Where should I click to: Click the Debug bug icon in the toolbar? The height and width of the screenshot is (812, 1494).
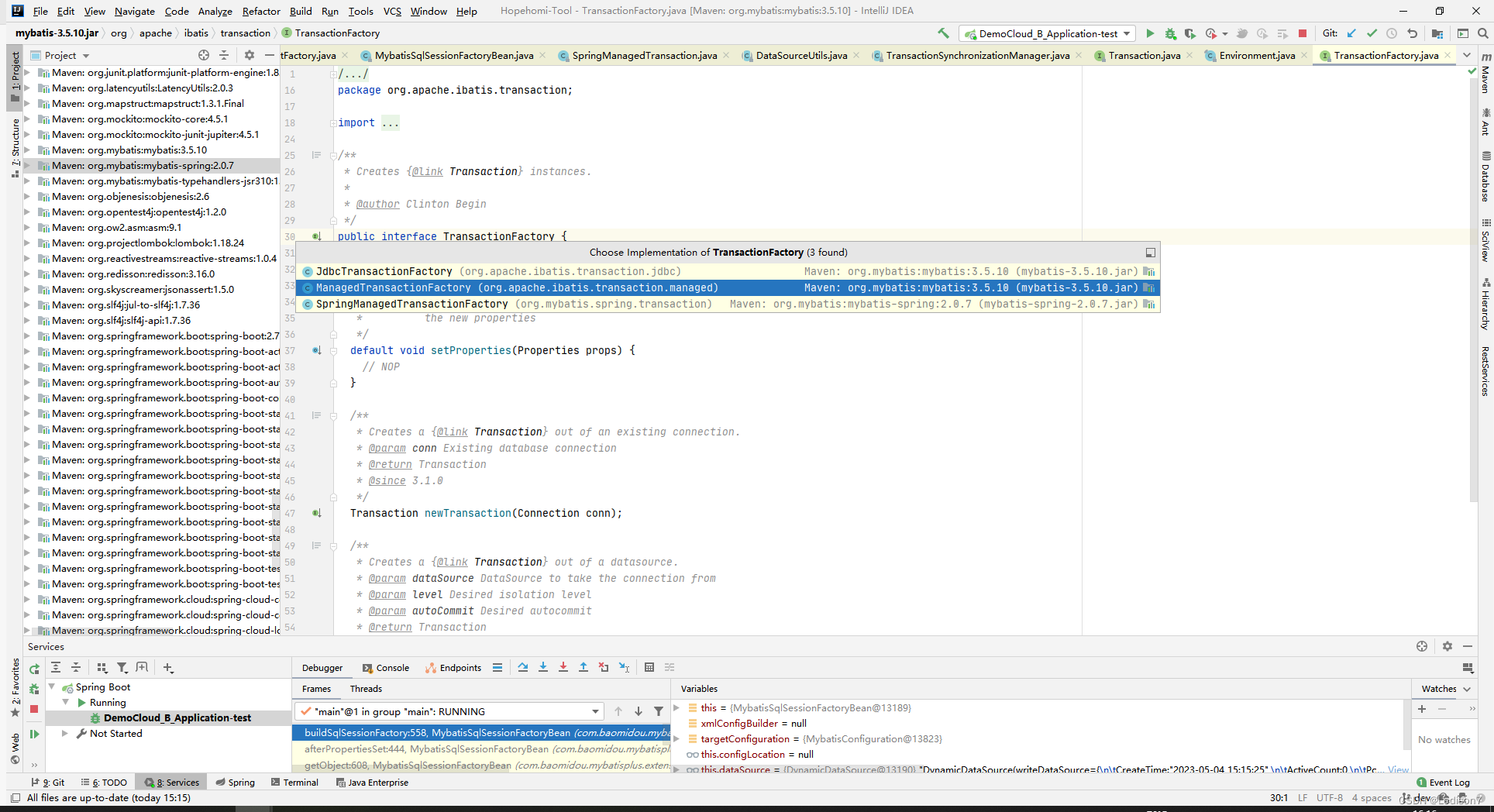click(1170, 33)
